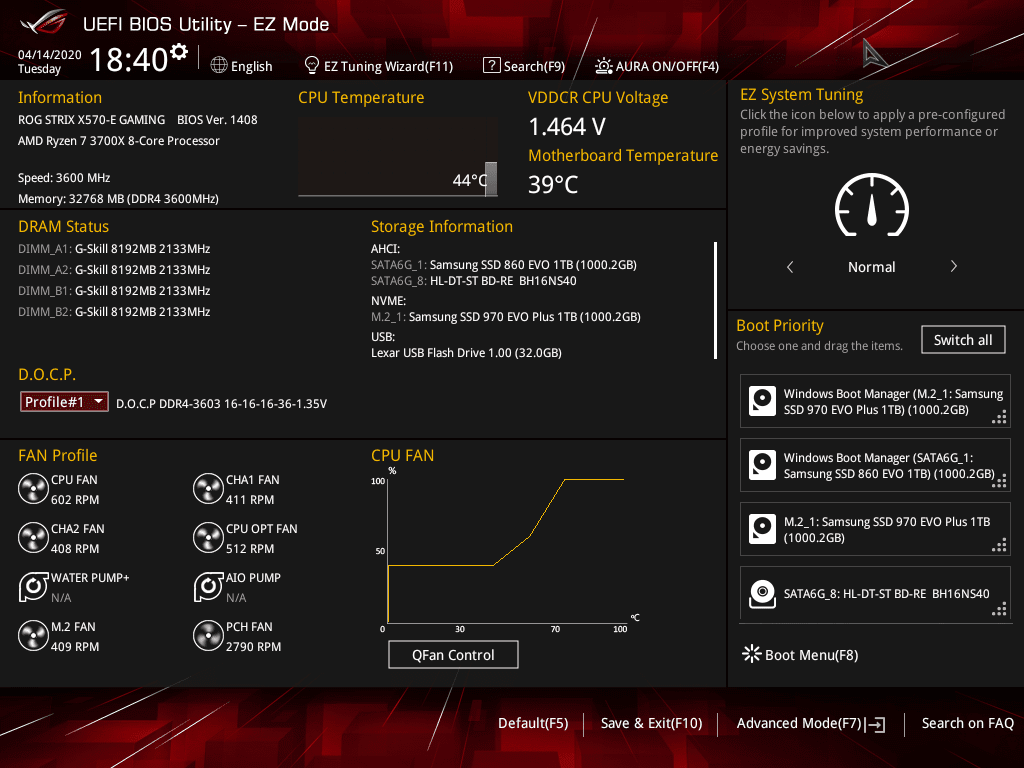Click the 04/14/2020 date text
The height and width of the screenshot is (768, 1024).
tap(50, 55)
